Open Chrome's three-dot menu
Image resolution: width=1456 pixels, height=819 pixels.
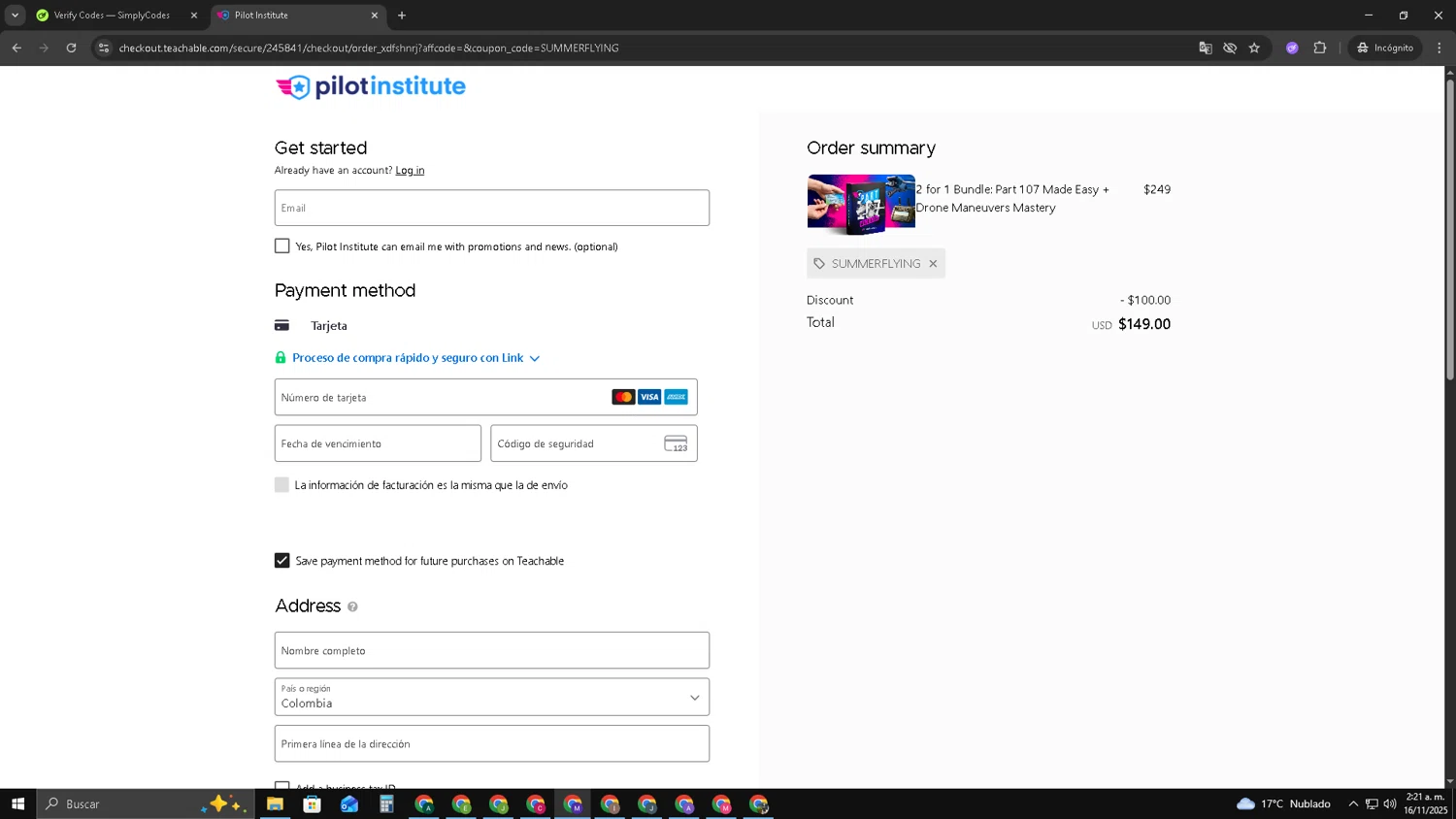(1439, 48)
